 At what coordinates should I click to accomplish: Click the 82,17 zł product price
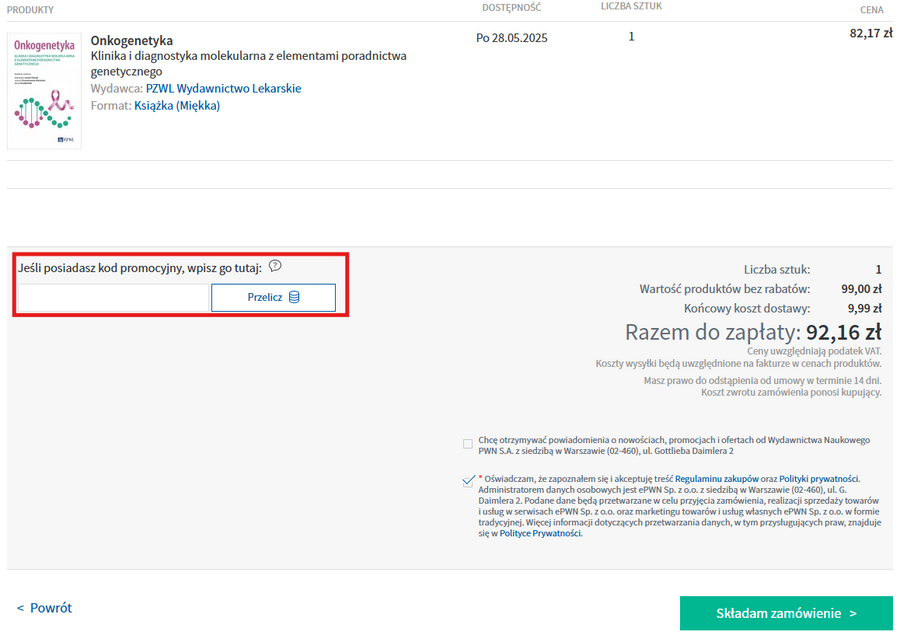pos(864,33)
